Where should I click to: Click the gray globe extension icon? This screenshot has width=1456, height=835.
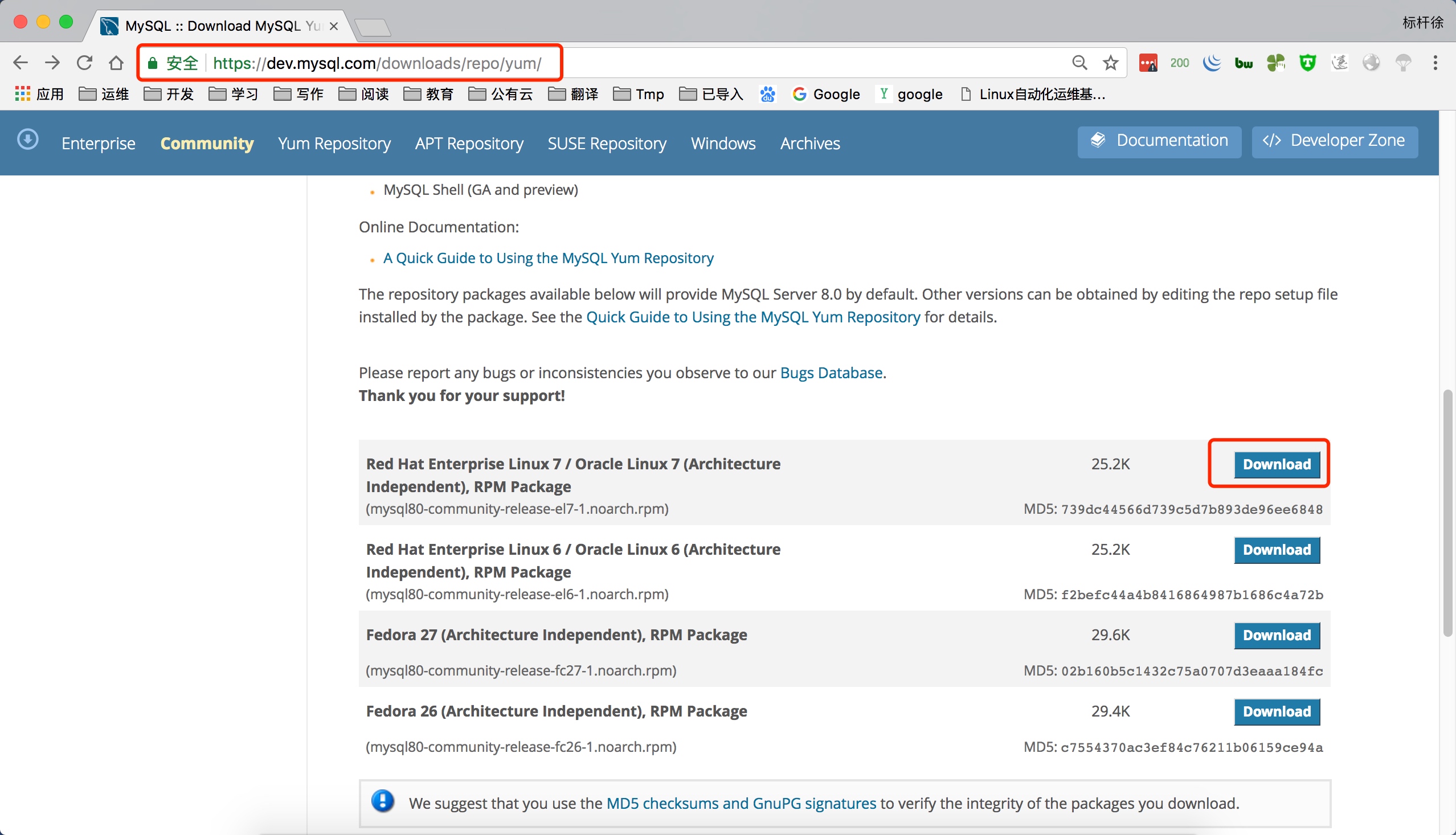click(1371, 63)
